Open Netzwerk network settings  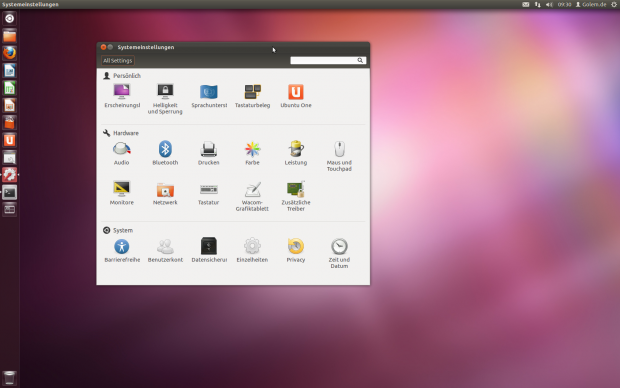(x=165, y=193)
